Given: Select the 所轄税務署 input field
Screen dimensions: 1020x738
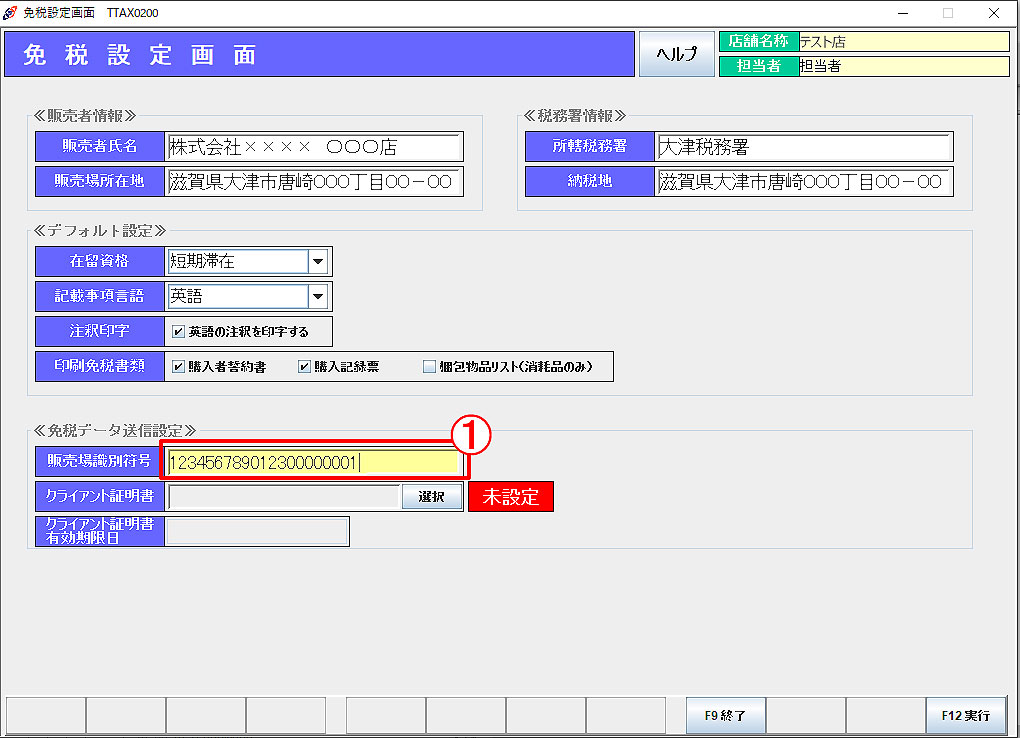Looking at the screenshot, I should tap(803, 147).
